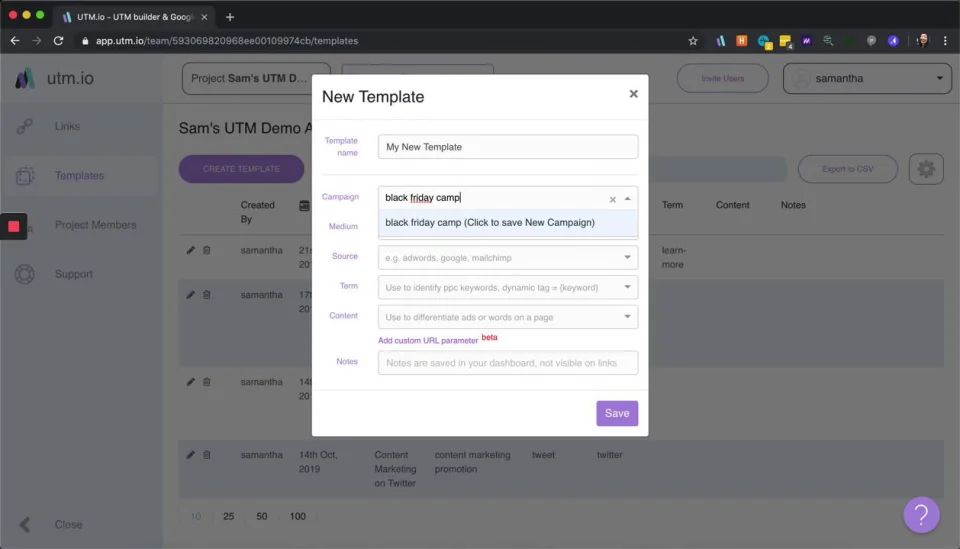This screenshot has height=549, width=960.
Task: Collapse the Campaign dropdown arrow
Action: coord(628,198)
